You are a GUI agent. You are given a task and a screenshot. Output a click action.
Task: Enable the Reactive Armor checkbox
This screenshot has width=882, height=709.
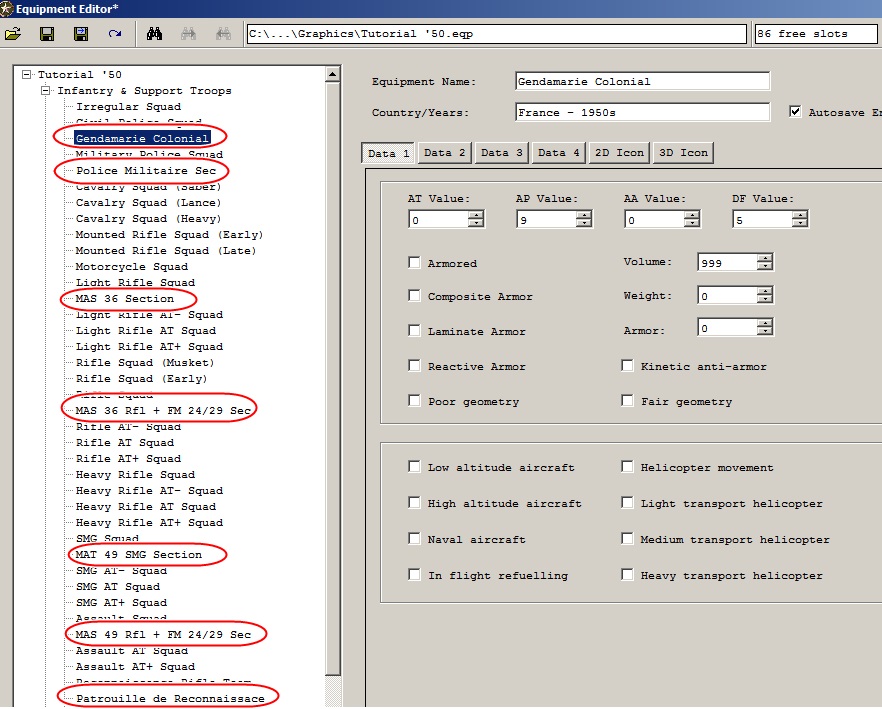click(x=415, y=365)
